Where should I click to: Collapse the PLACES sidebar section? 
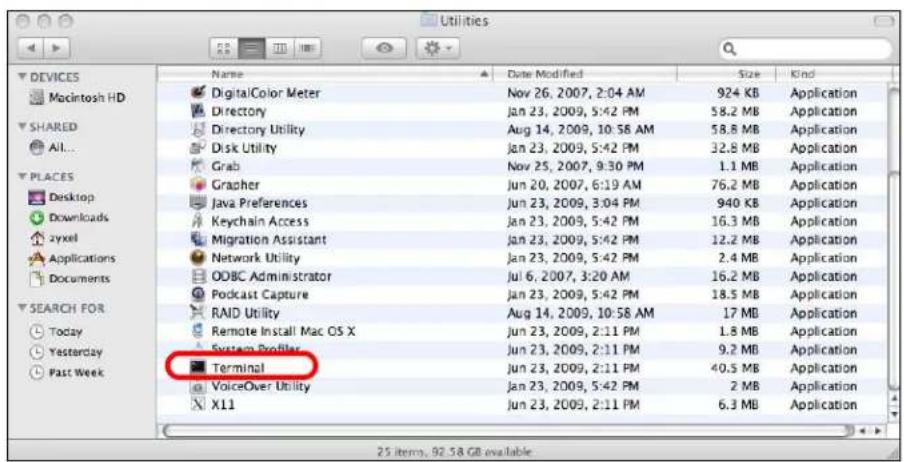tap(23, 176)
